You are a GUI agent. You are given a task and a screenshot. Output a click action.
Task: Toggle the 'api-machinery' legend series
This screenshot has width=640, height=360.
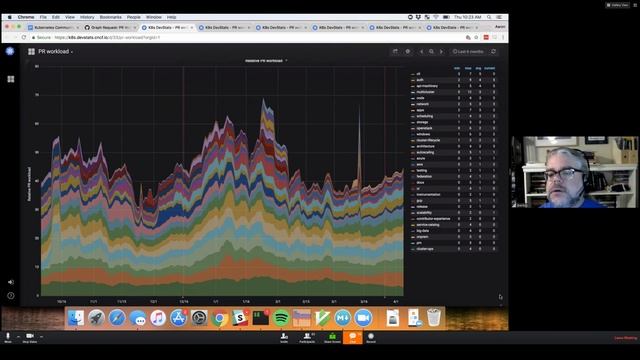(427, 86)
